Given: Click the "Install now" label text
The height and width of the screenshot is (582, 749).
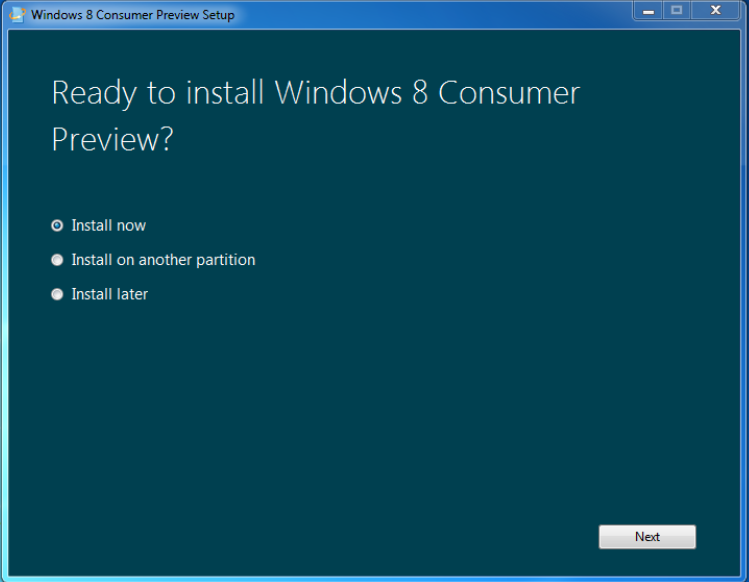Looking at the screenshot, I should (x=109, y=226).
